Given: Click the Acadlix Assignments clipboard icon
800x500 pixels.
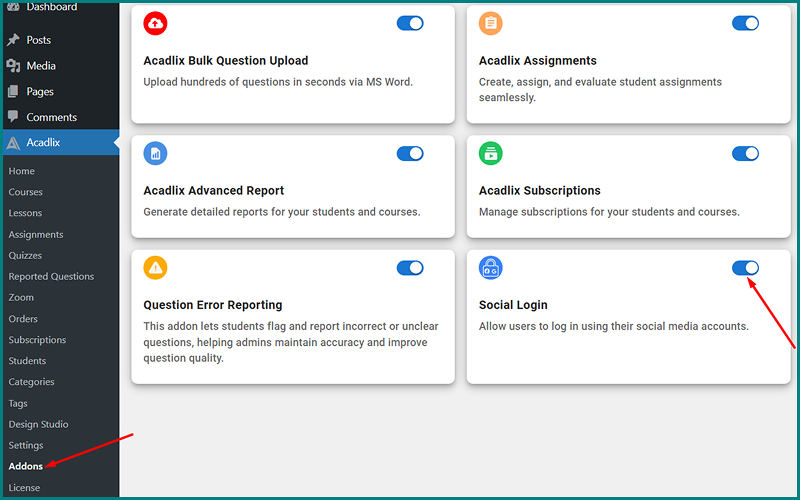Looking at the screenshot, I should tap(491, 23).
